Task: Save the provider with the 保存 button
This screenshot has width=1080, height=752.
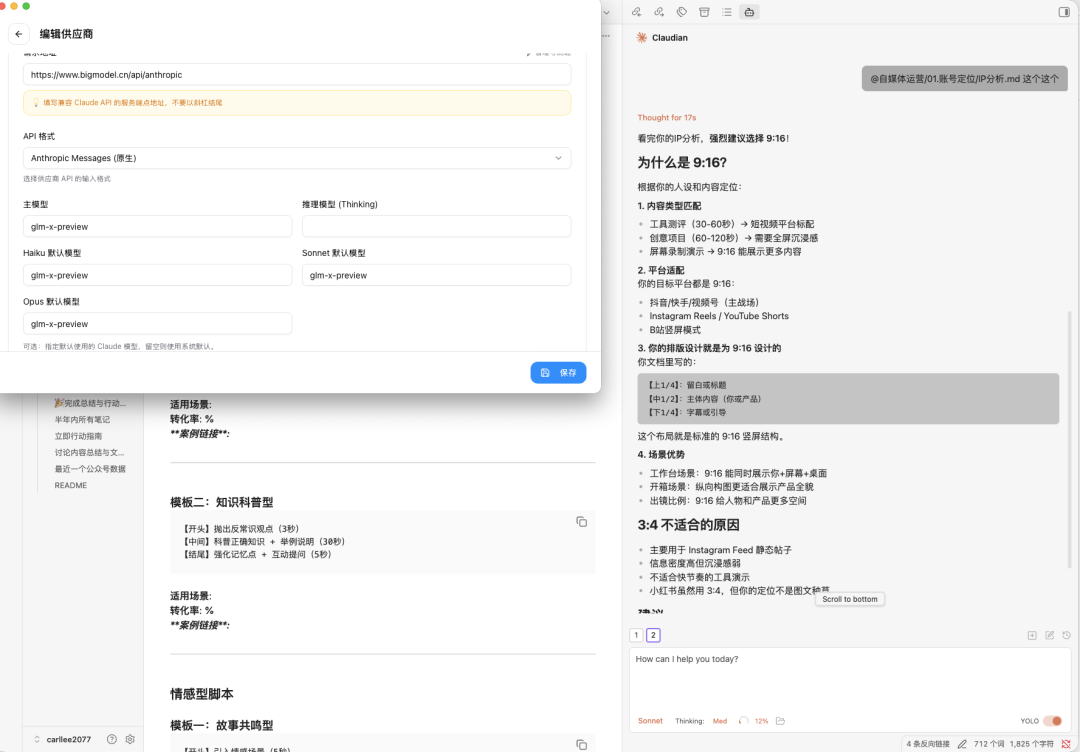Action: tap(558, 372)
